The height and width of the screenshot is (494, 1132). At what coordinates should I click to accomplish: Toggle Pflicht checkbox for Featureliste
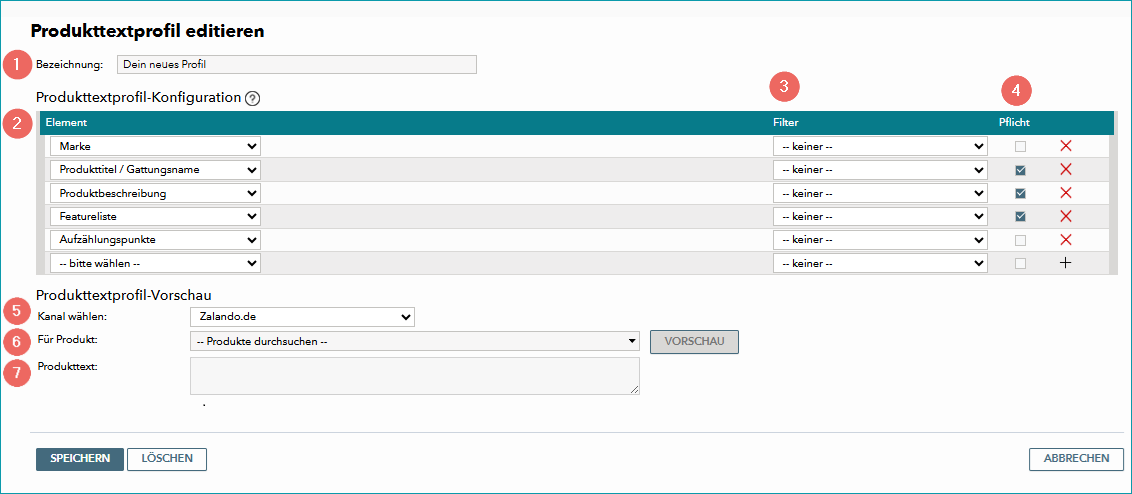[1020, 216]
